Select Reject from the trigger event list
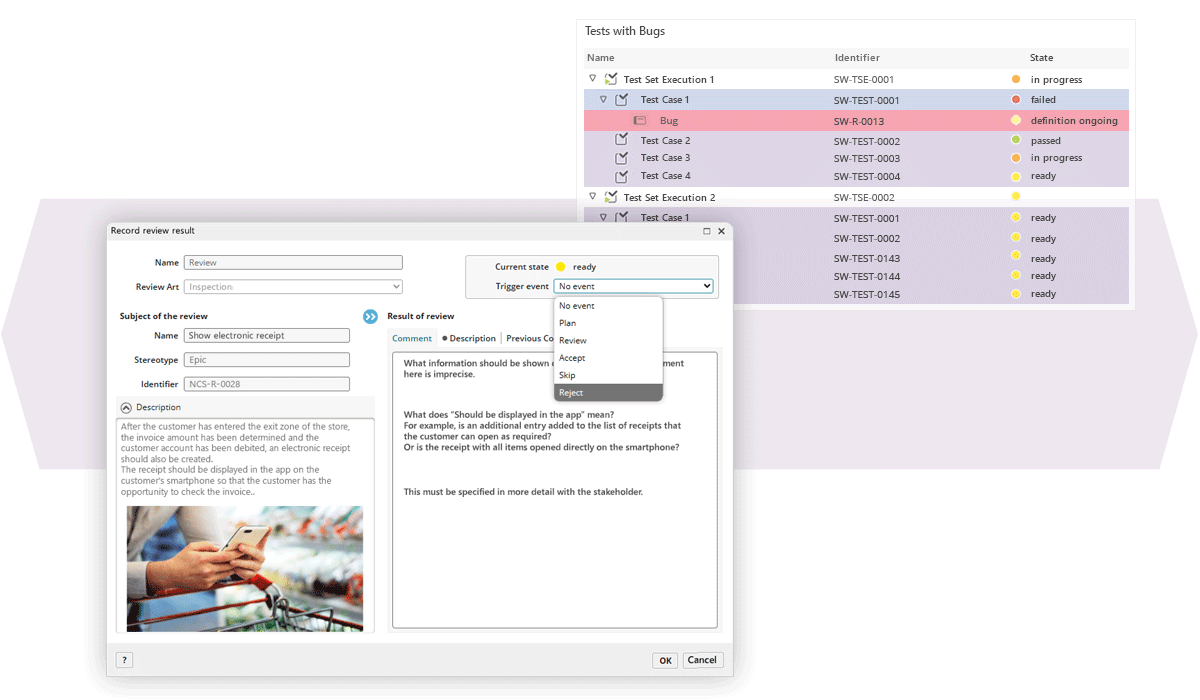 tap(608, 393)
